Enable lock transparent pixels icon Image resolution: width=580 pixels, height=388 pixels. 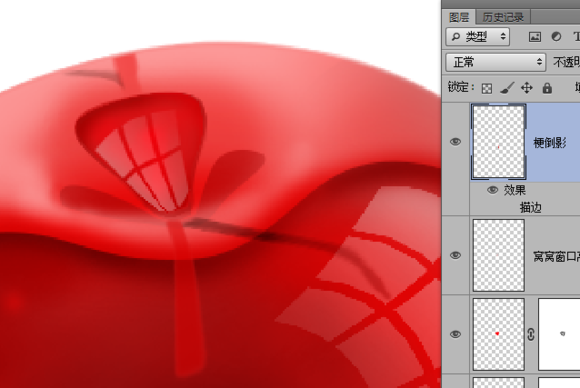[x=487, y=88]
